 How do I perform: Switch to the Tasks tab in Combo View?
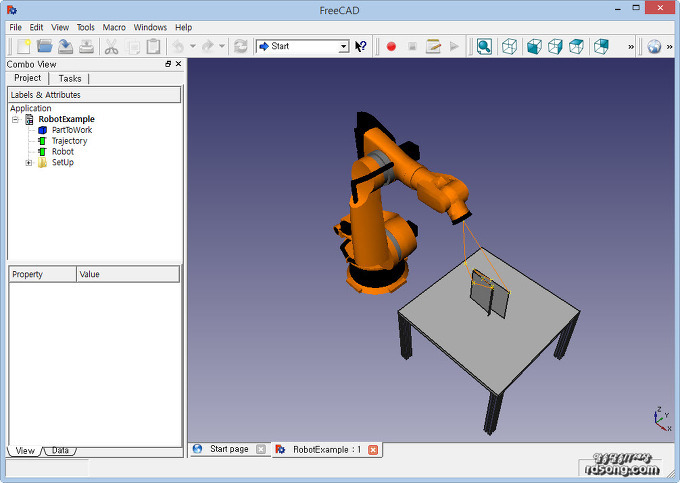(70, 78)
